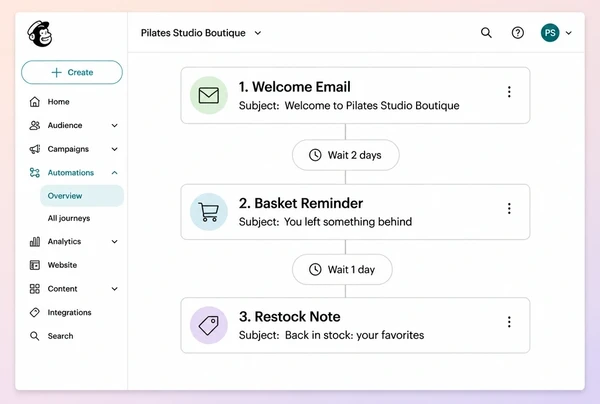Click the chevron beside Pilates Studio Boutique
This screenshot has height=404, width=600.
click(258, 33)
